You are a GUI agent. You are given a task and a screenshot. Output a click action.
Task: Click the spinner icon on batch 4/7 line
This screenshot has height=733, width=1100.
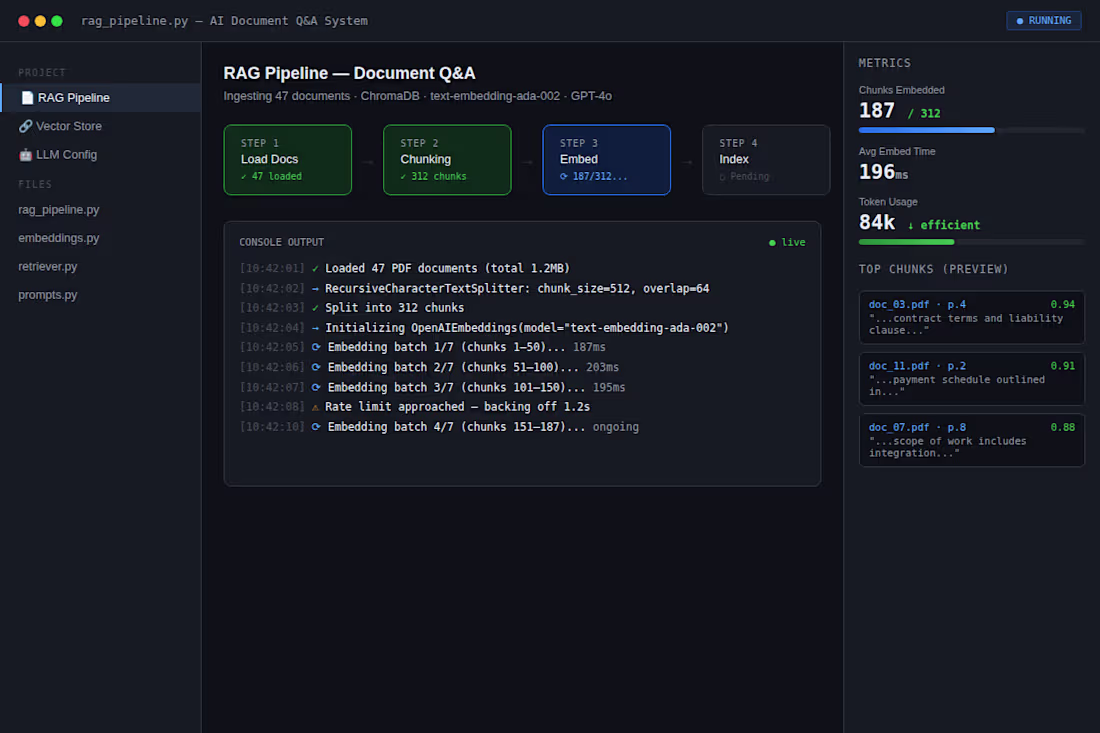tap(316, 426)
